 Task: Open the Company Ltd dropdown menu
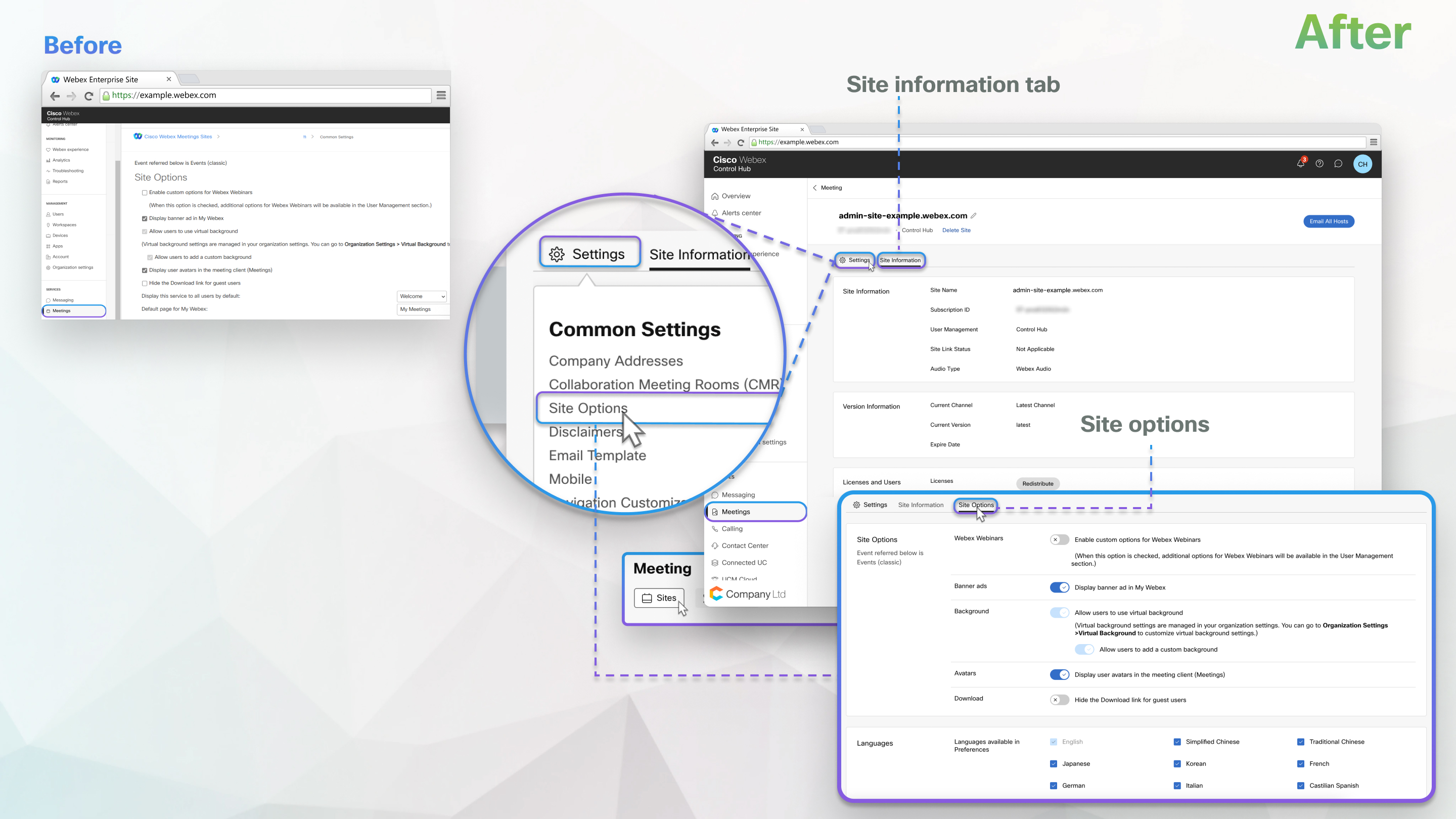coord(755,594)
